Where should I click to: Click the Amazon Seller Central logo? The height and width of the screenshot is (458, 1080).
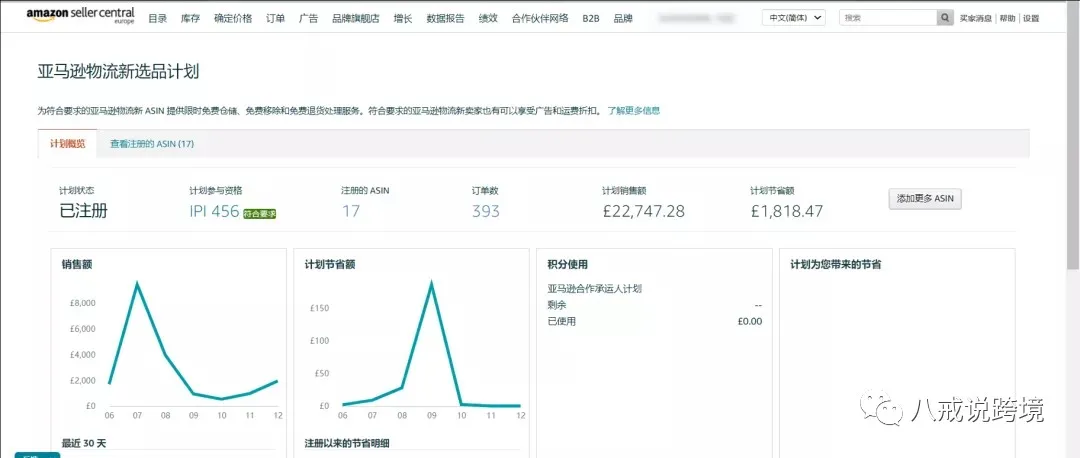pyautogui.click(x=80, y=15)
